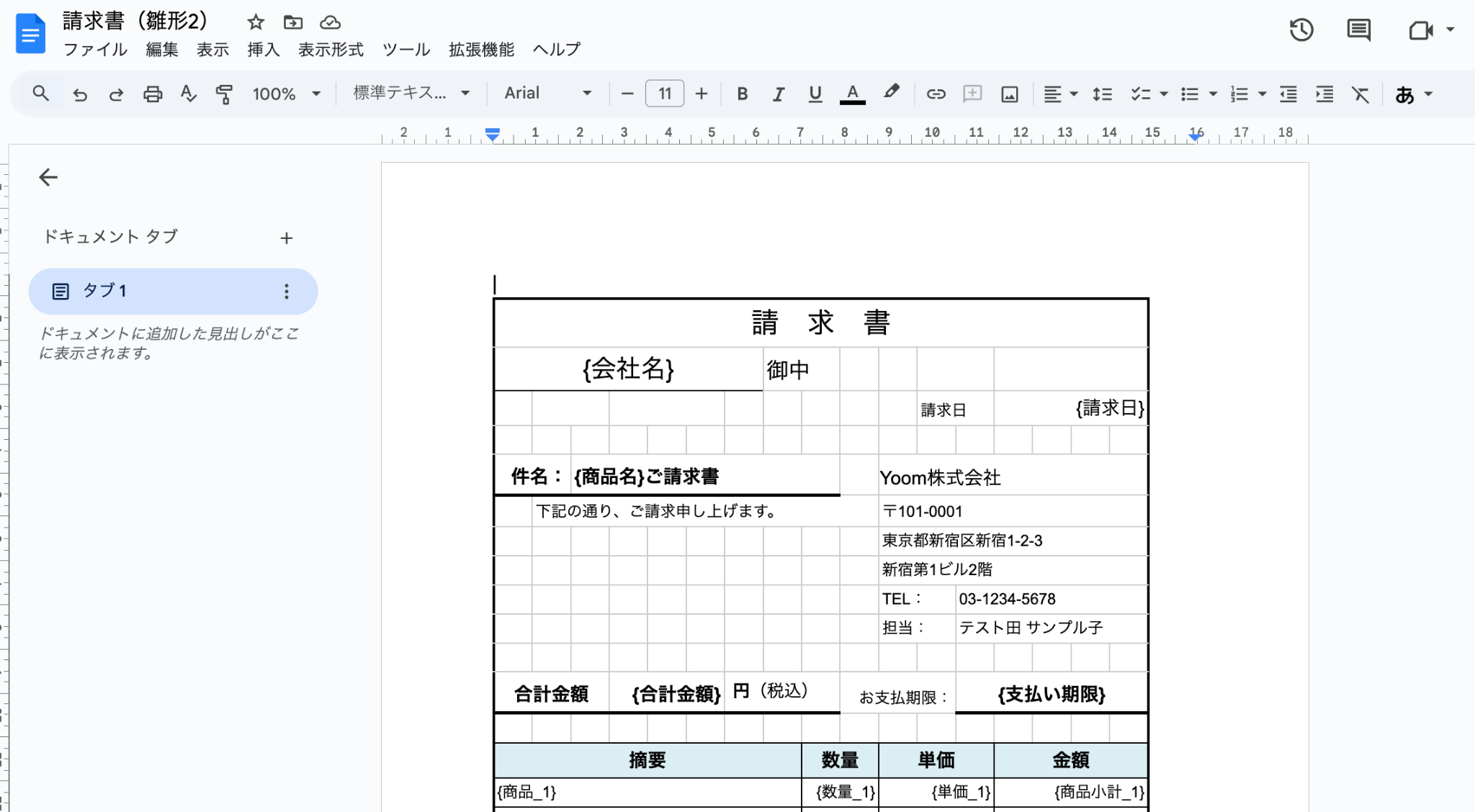
Task: Toggle numbered list
Action: tap(1239, 94)
